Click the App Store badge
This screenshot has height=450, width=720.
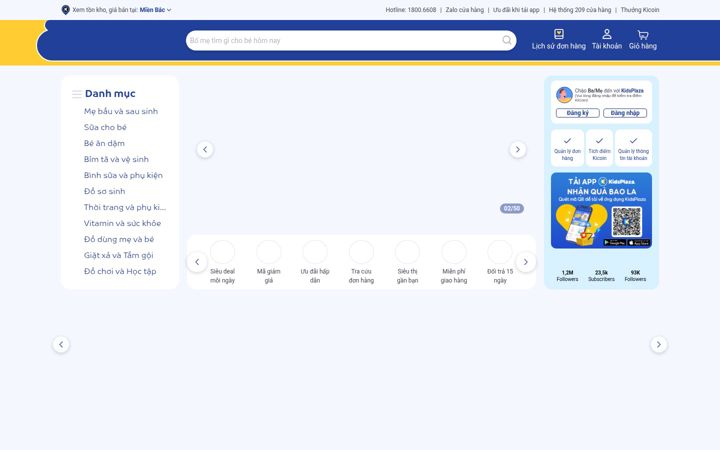[639, 242]
